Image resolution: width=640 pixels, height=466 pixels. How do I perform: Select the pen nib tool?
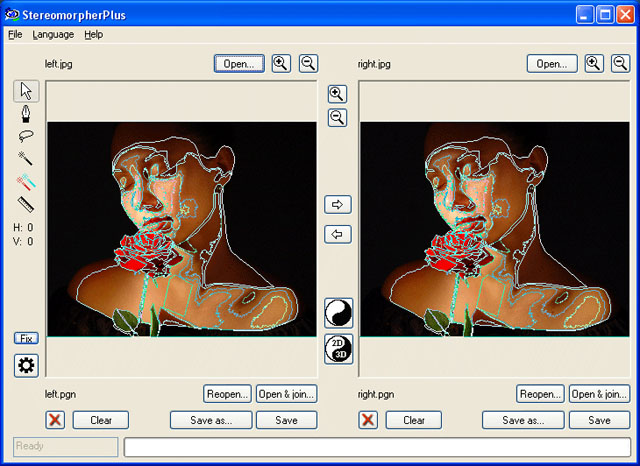point(26,115)
